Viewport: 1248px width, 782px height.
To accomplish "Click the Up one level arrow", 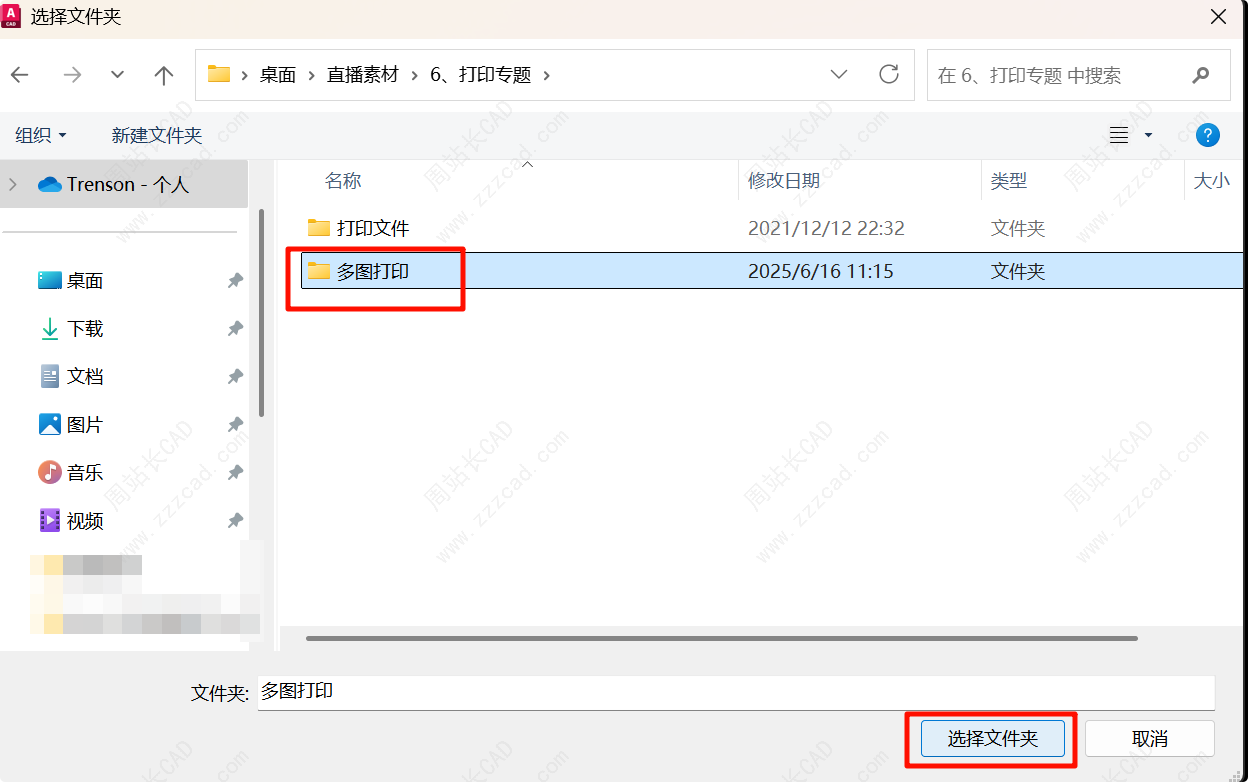I will 164,75.
